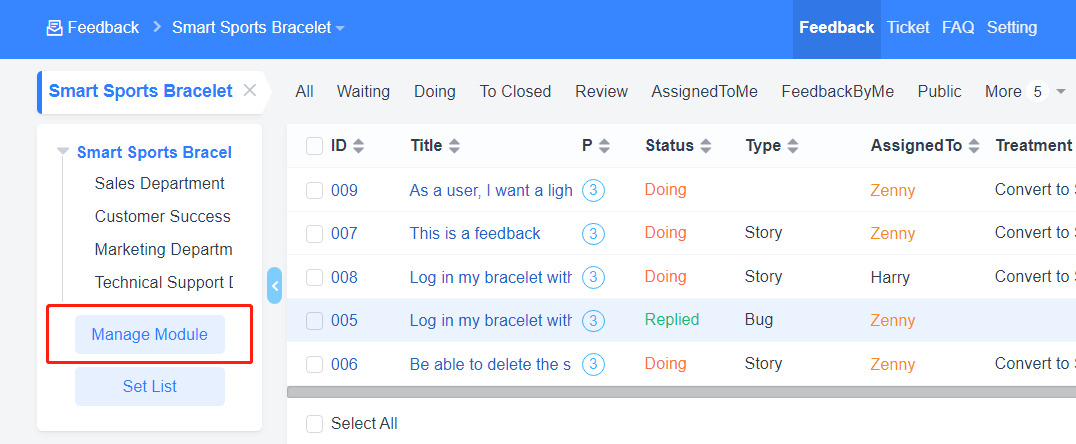The image size is (1076, 444).
Task: Click the horizontal scrollbar below the table
Action: click(x=680, y=392)
